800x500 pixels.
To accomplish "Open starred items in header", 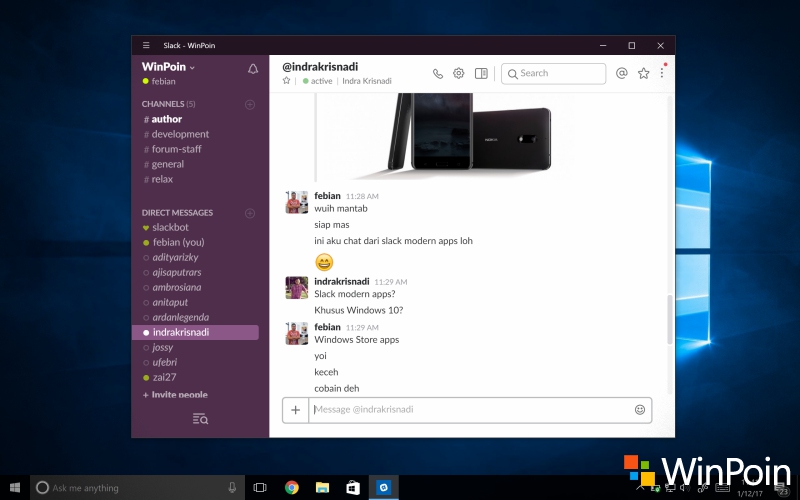I will (x=644, y=73).
